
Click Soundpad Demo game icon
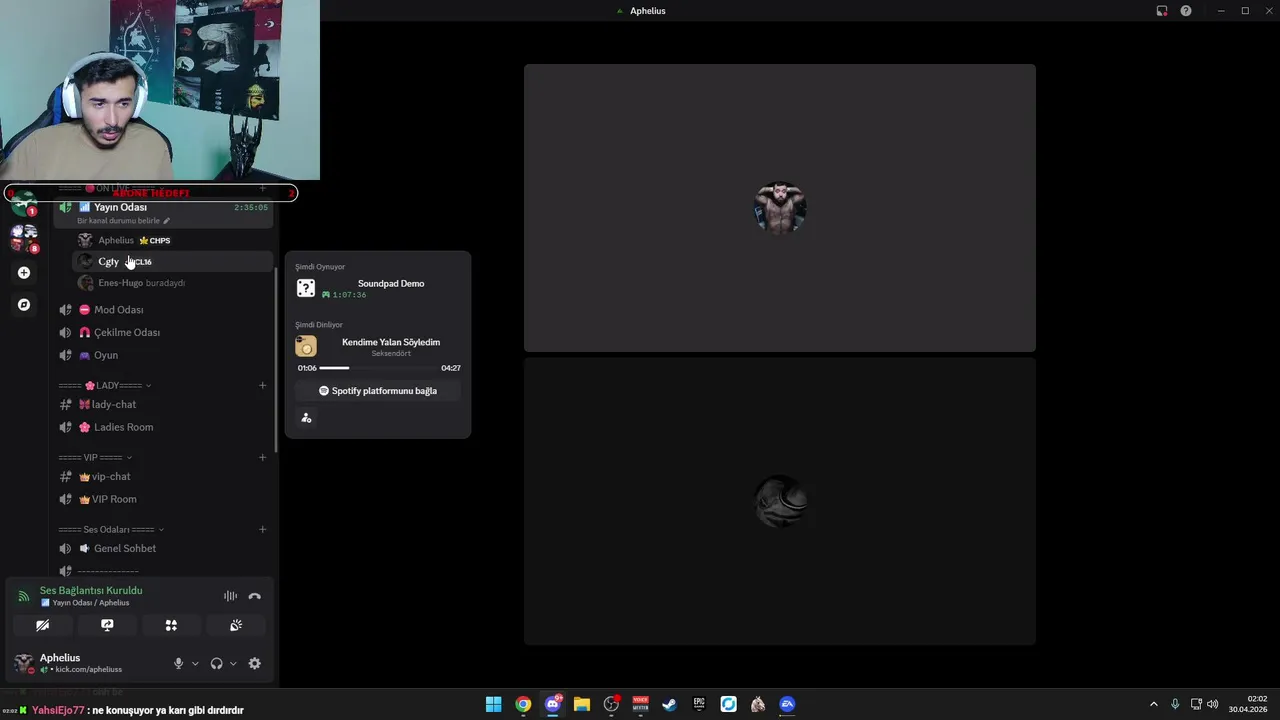click(x=306, y=288)
